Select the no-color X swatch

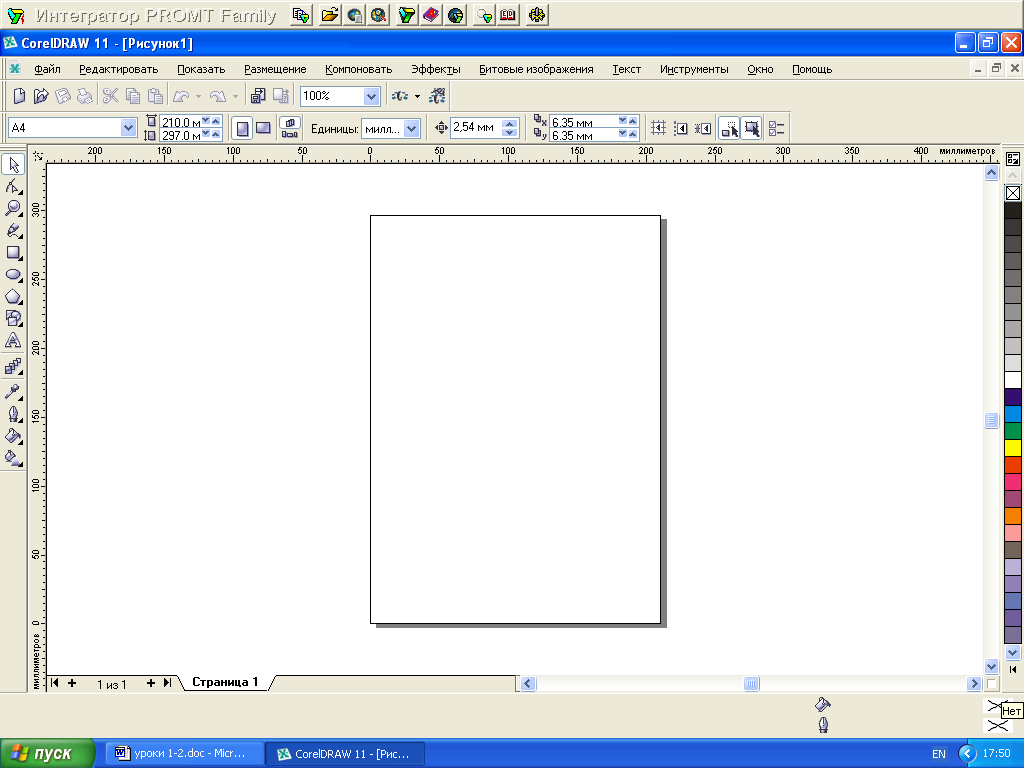[x=1013, y=193]
